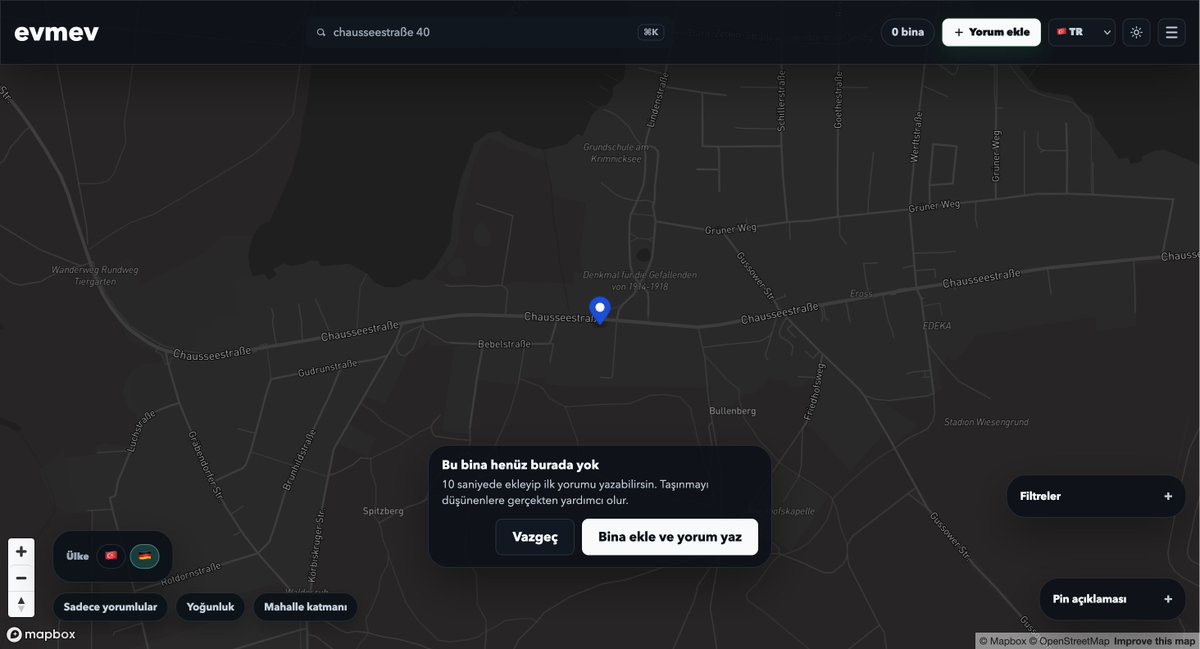Open the TR language dropdown
The width and height of the screenshot is (1200, 649).
[x=1082, y=32]
